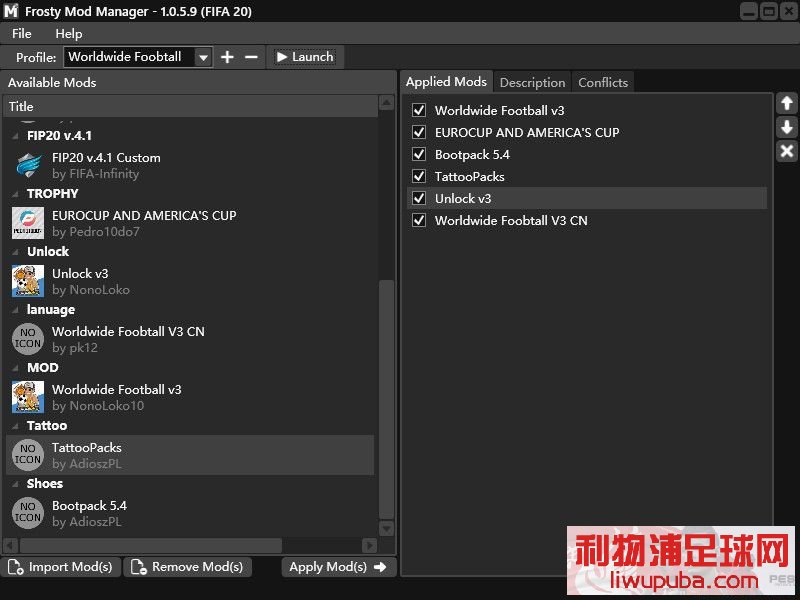Uncheck Unlock v3 applied mod
800x600 pixels.
[x=419, y=198]
